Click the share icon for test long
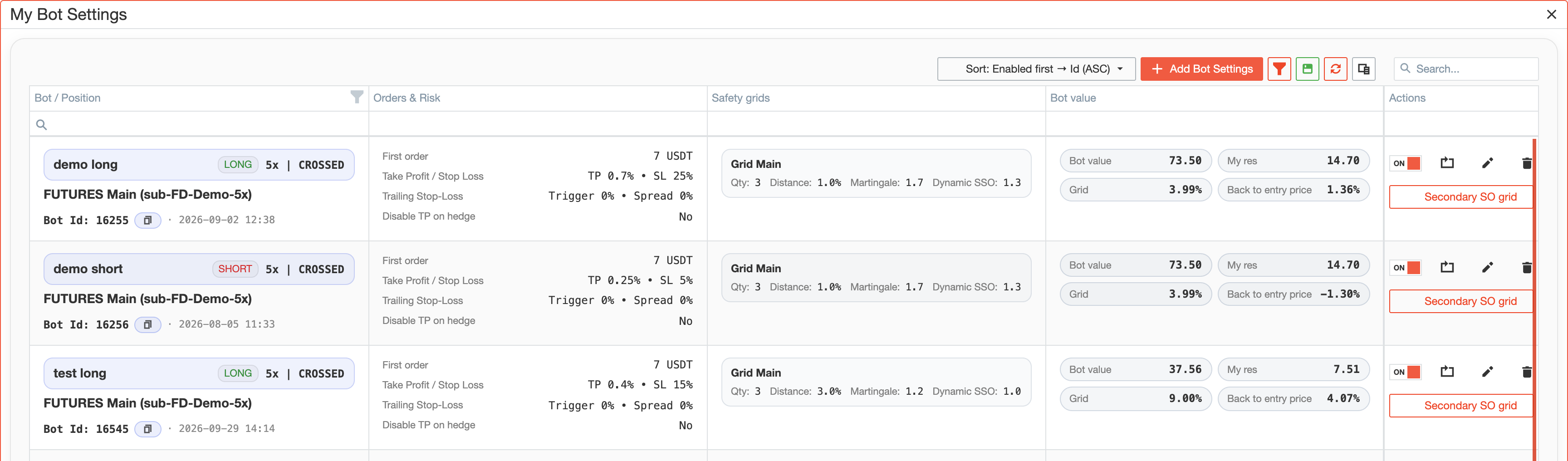The image size is (1568, 461). (x=1447, y=372)
